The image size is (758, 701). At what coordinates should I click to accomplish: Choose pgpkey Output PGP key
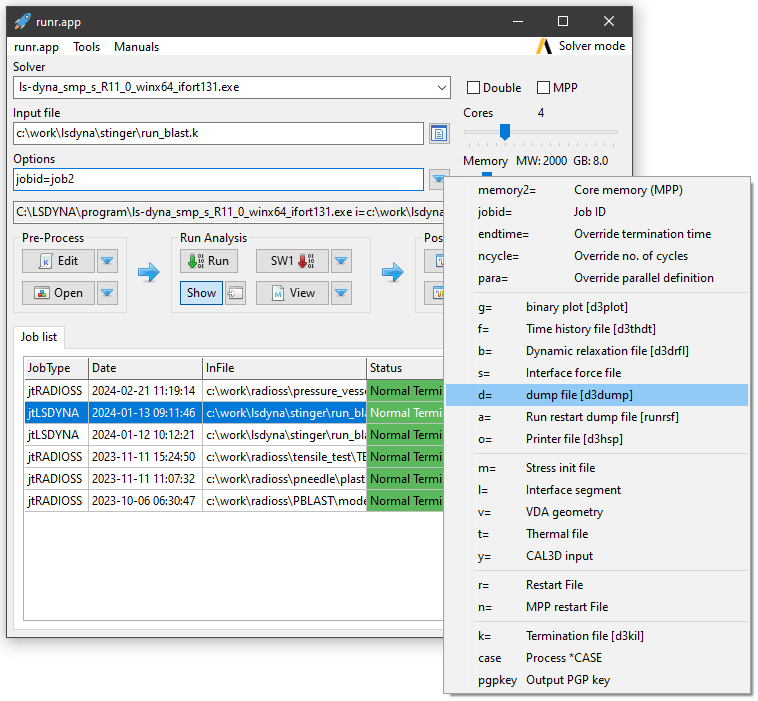point(597,680)
